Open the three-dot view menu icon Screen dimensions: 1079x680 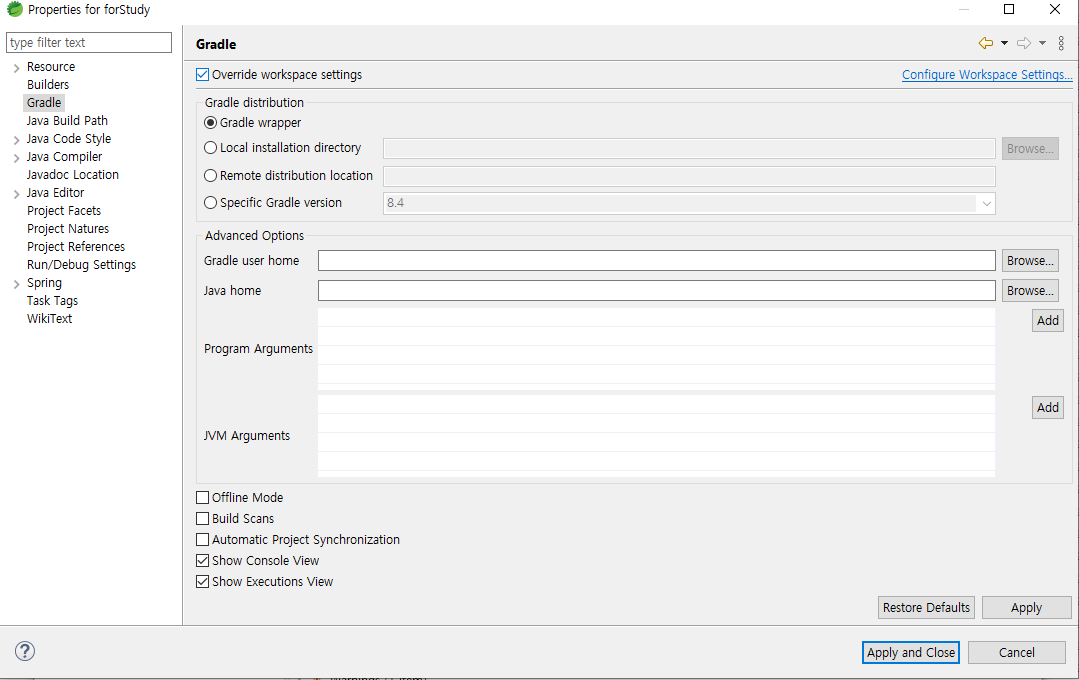(1061, 43)
